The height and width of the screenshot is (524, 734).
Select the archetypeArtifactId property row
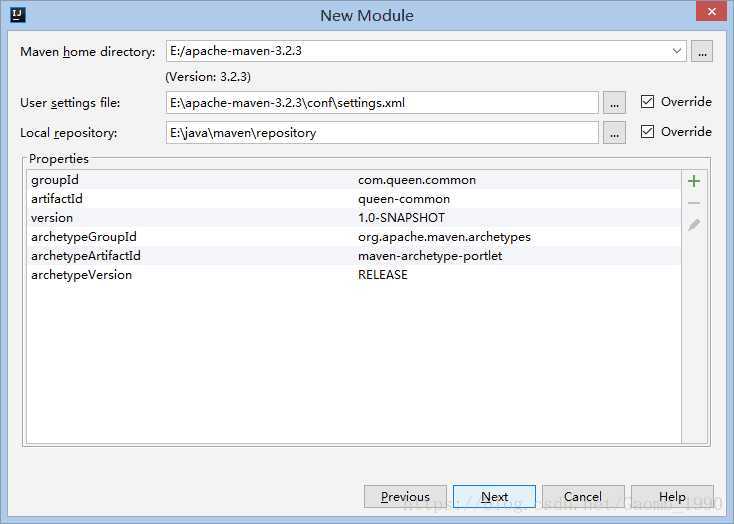point(353,256)
